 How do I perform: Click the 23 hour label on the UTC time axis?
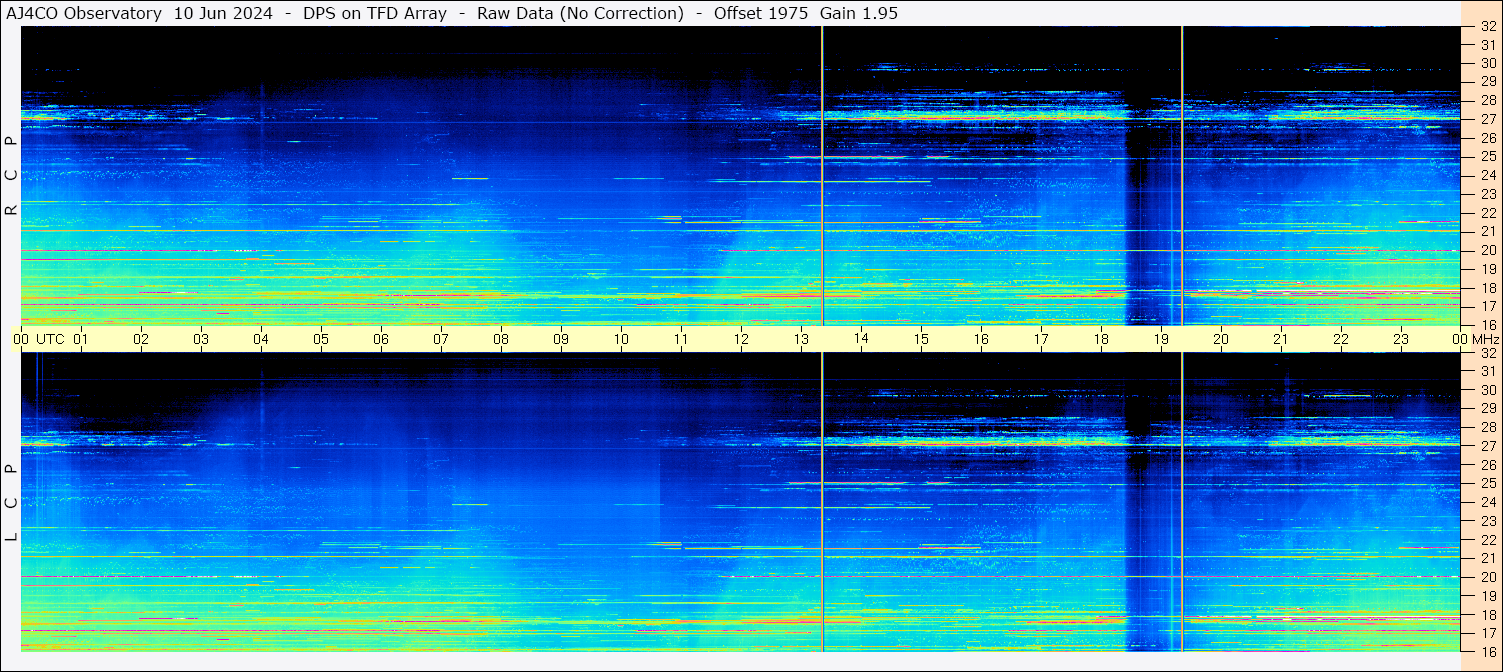[x=1401, y=339]
